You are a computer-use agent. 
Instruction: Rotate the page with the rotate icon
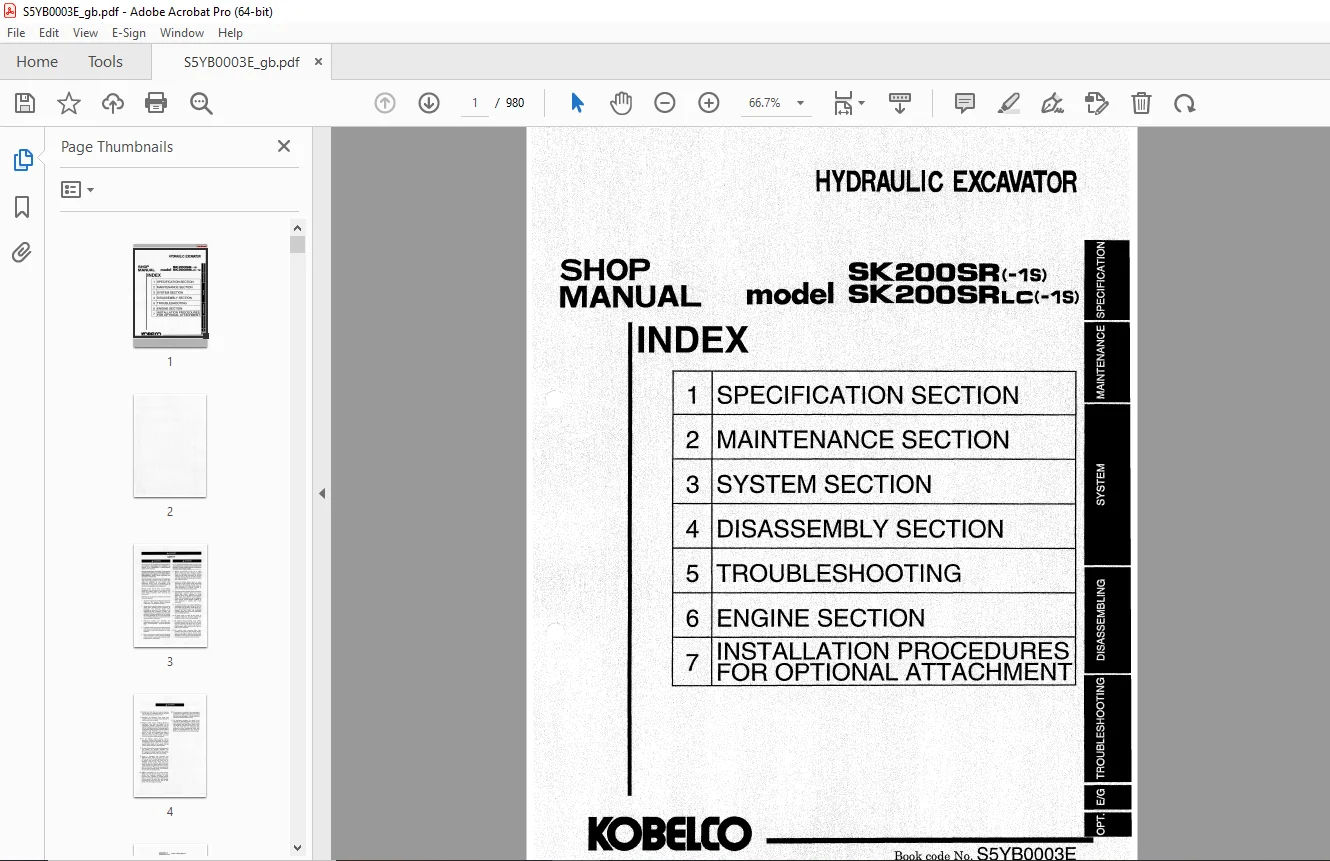point(1185,103)
